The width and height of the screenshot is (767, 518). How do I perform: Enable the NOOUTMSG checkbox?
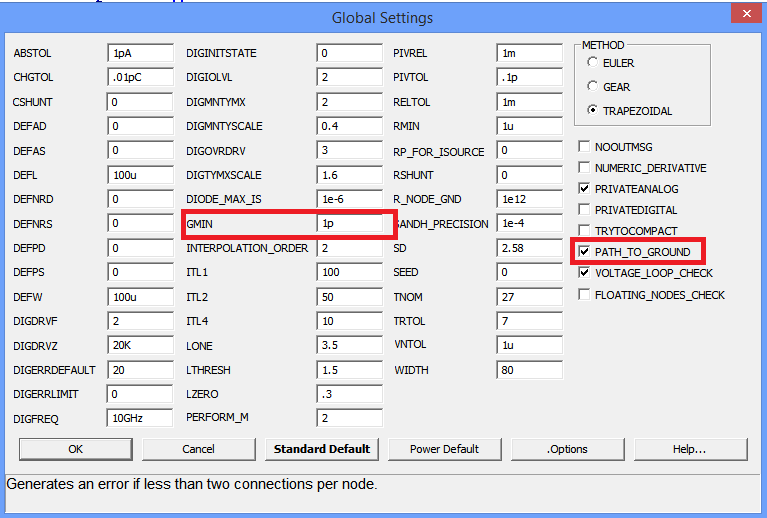[585, 147]
